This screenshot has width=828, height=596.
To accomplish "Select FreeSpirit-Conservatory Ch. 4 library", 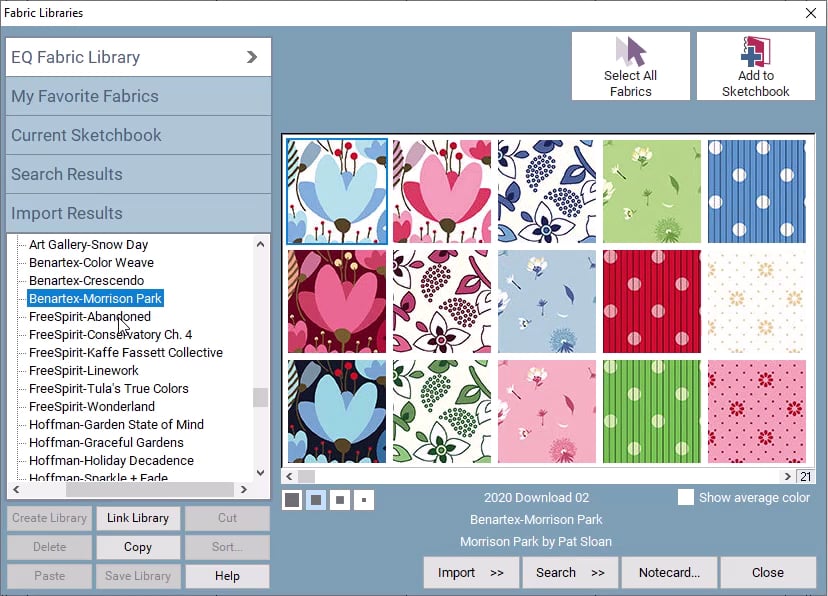I will [x=110, y=334].
